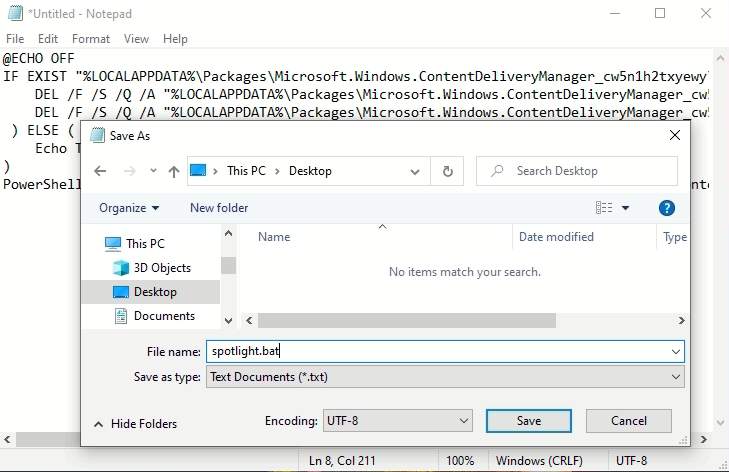Click Notepad horizontal scroll left arrow
Viewport: 729px width, 472px height.
click(7, 439)
